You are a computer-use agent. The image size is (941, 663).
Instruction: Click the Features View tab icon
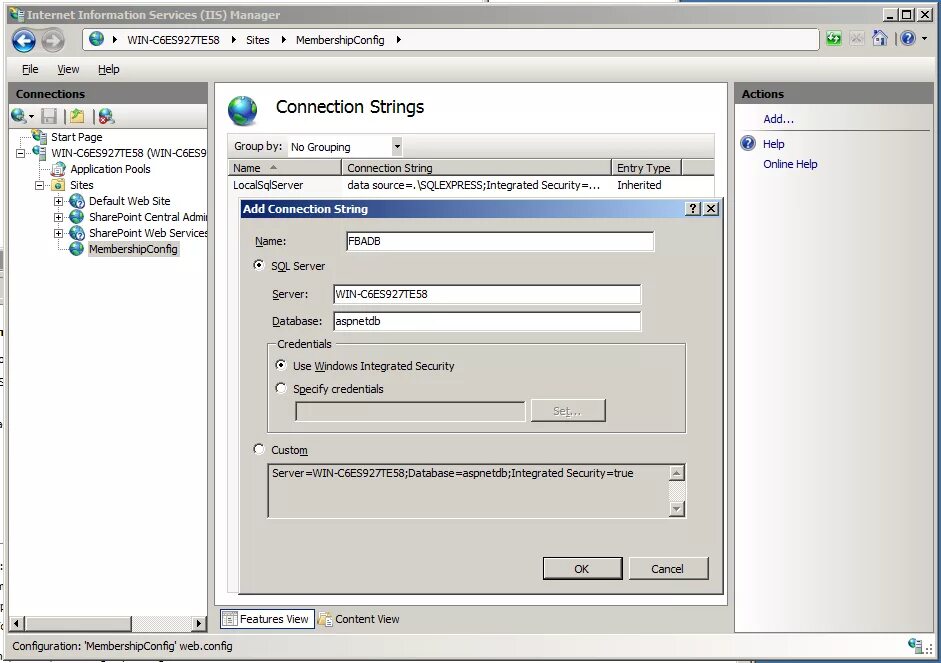[230, 619]
